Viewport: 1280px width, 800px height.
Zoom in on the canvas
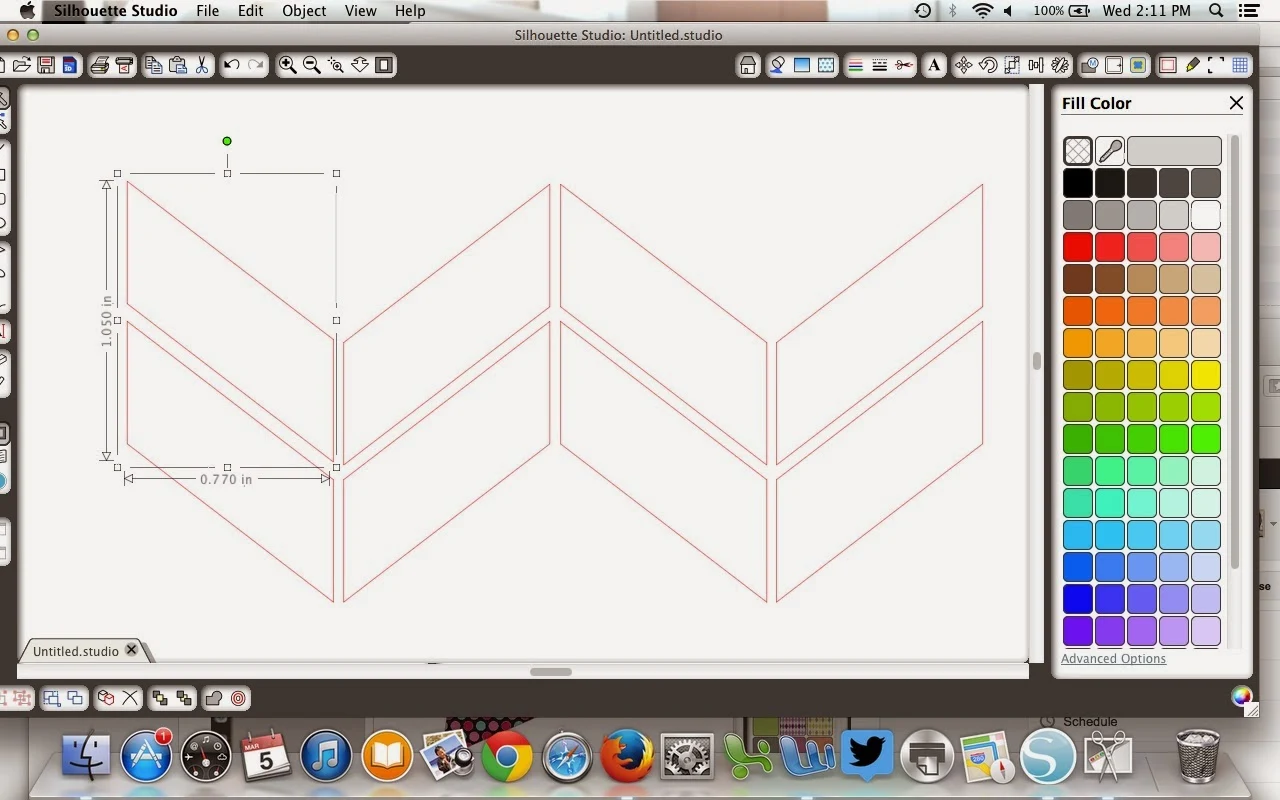(x=288, y=65)
